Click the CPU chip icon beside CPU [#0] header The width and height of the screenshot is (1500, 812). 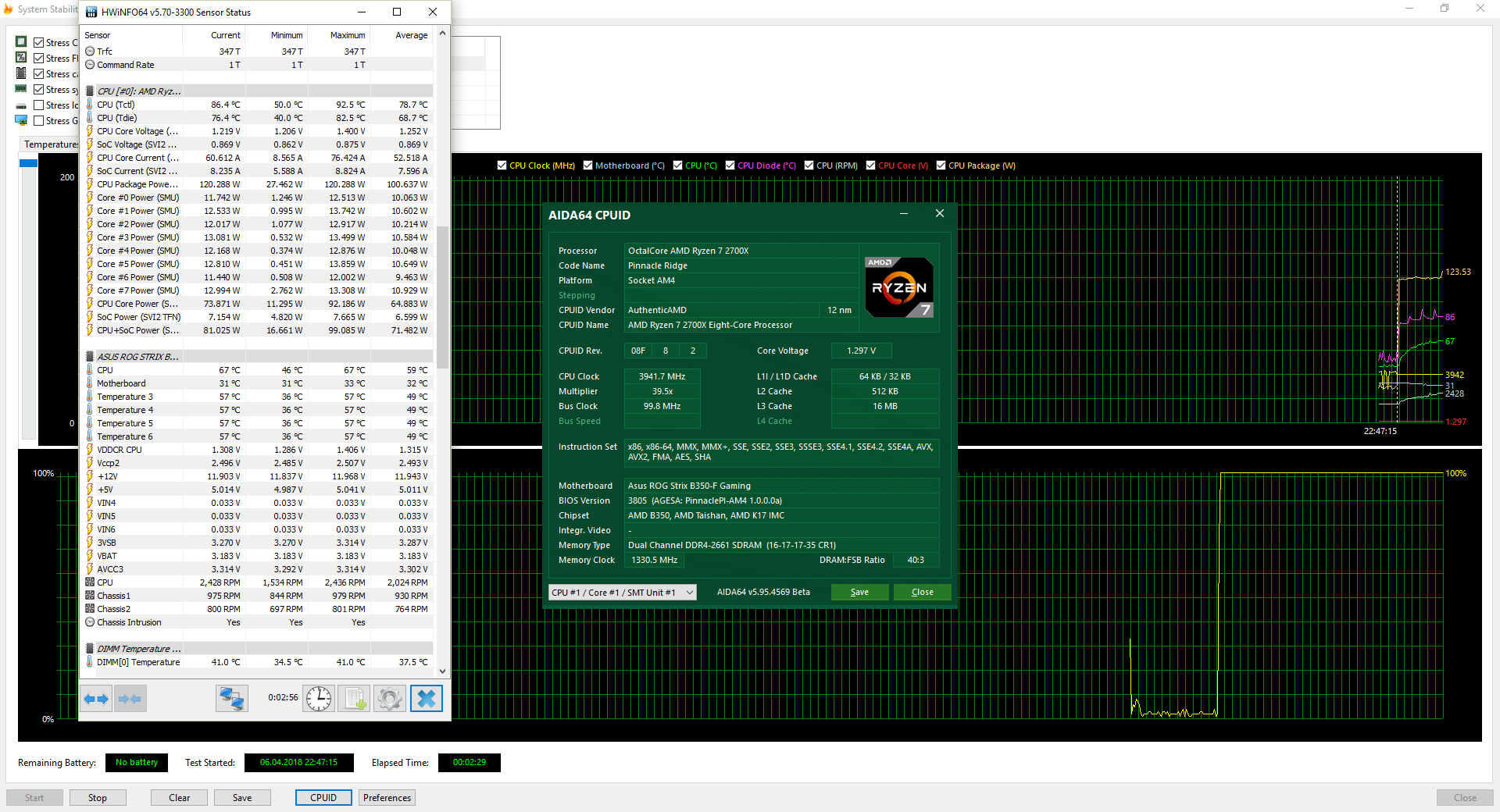pos(90,91)
